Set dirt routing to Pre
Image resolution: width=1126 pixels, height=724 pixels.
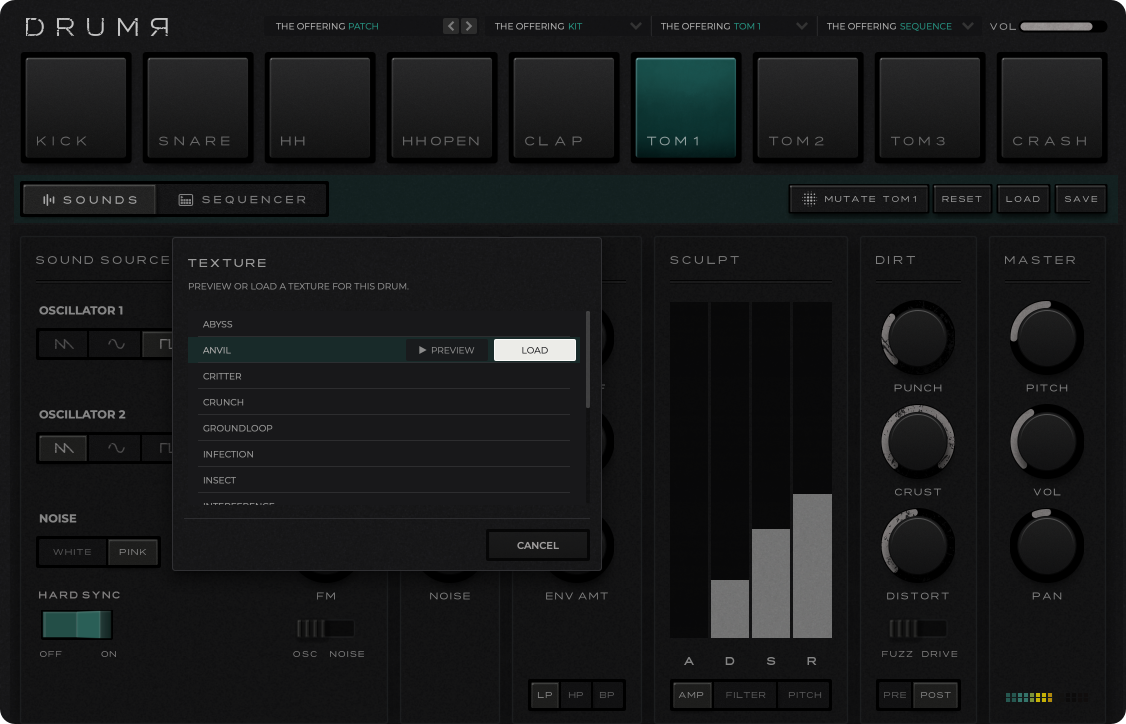tap(895, 695)
